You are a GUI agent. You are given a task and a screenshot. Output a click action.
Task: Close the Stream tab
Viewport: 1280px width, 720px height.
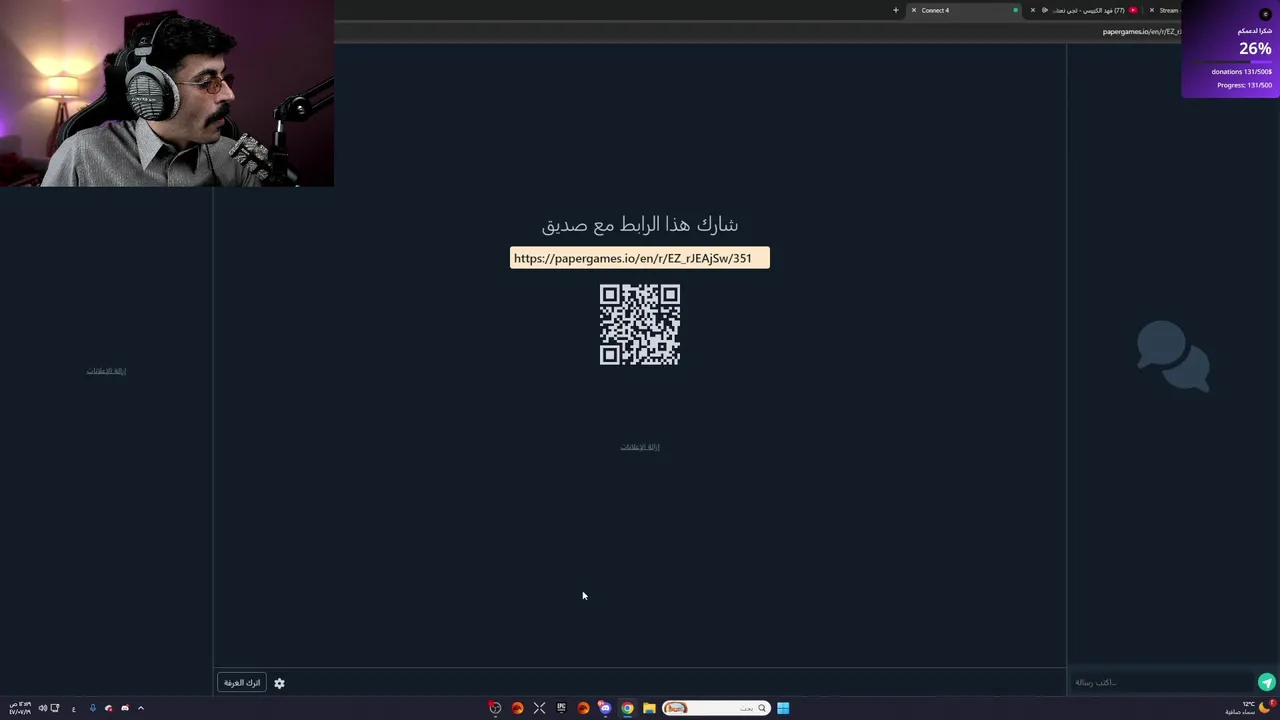(1151, 10)
